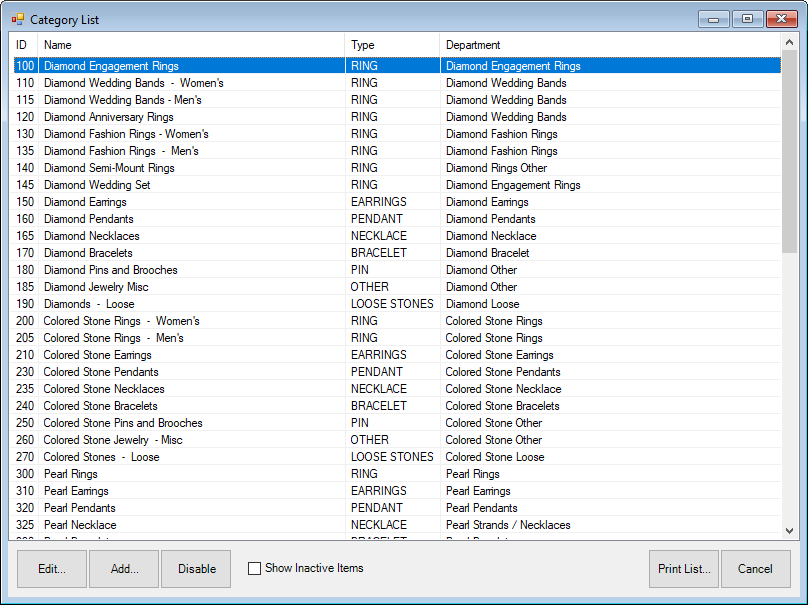Click the ID column header
Screen dimensions: 808x605
click(x=23, y=45)
